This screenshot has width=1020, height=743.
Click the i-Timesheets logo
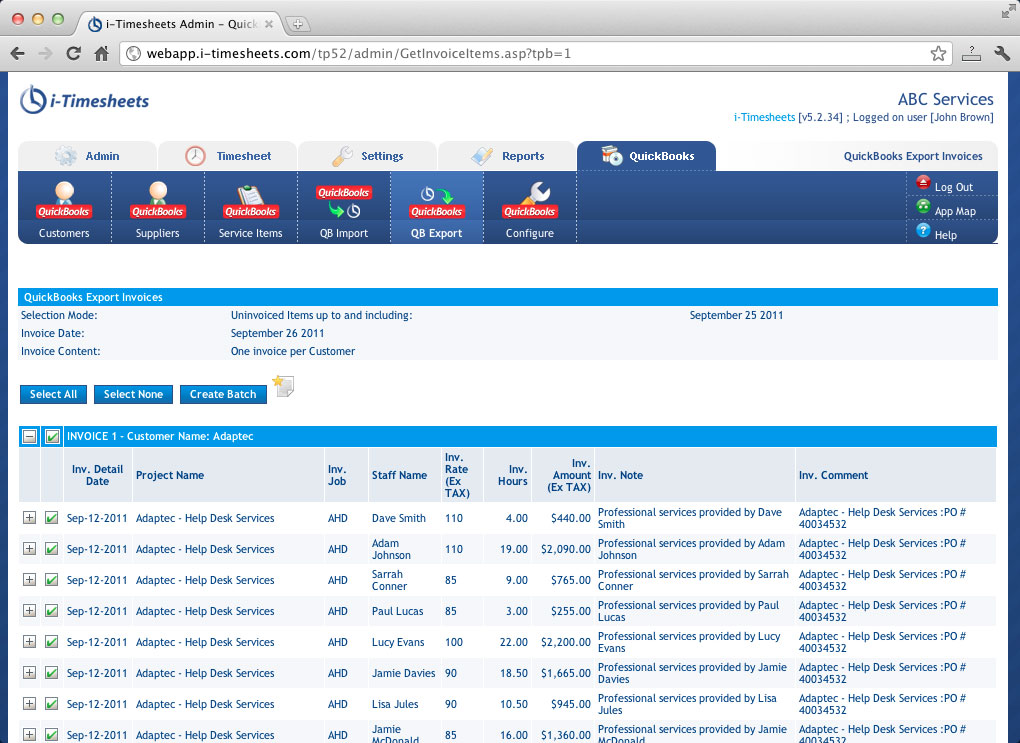click(x=85, y=100)
